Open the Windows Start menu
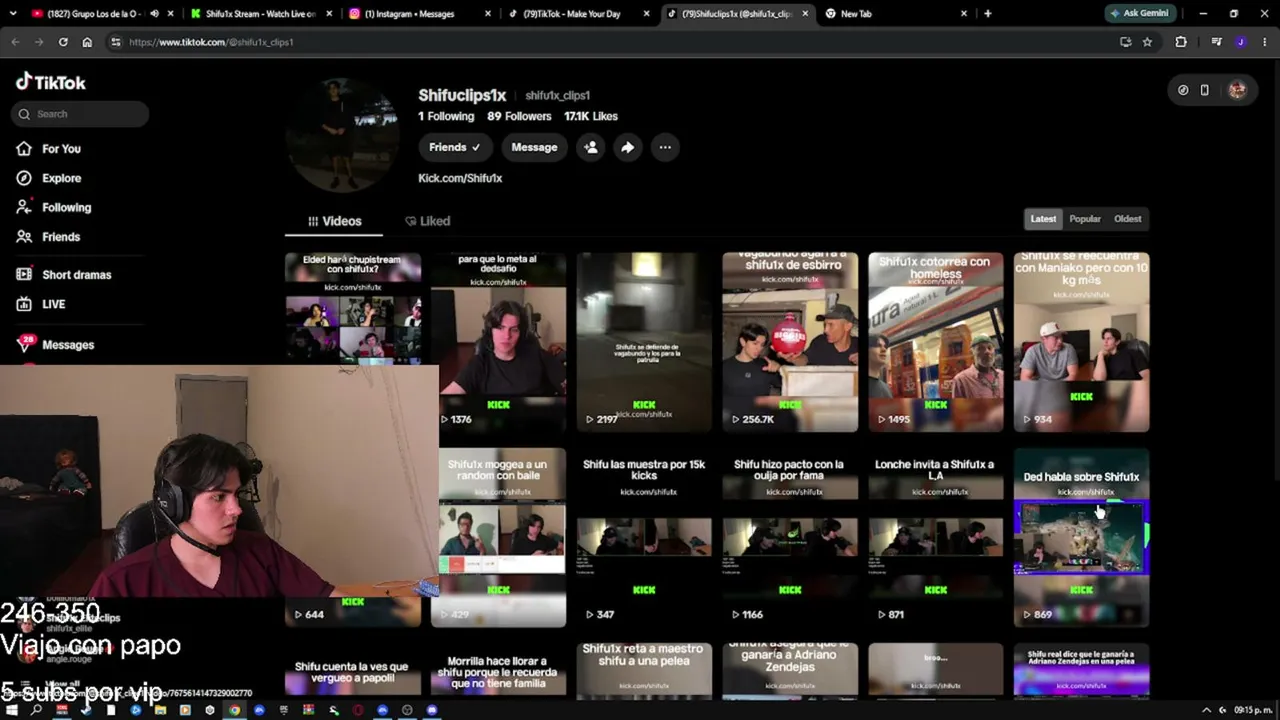Viewport: 1280px width, 720px height. pos(12,710)
